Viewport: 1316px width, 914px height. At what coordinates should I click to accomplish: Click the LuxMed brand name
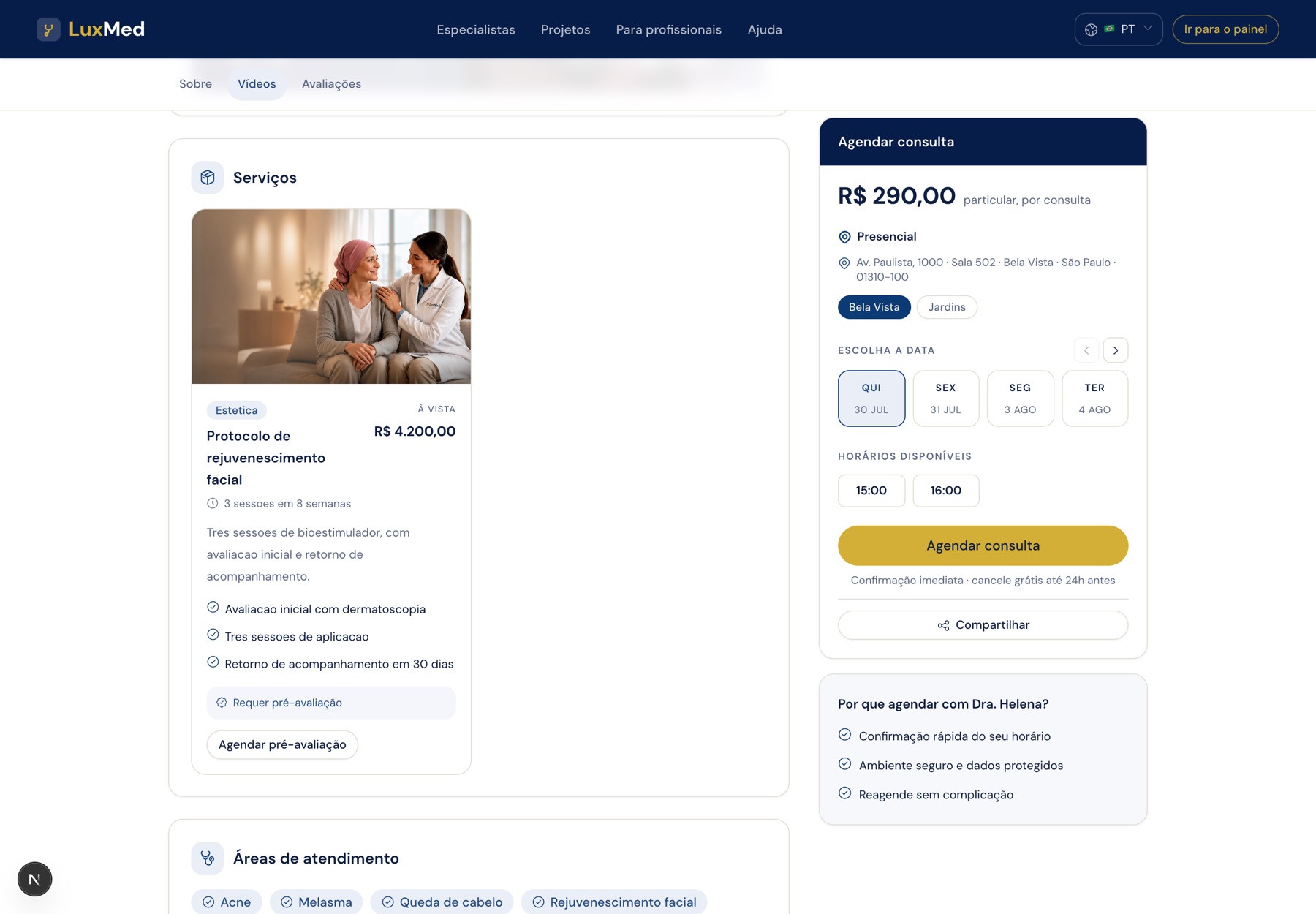107,29
